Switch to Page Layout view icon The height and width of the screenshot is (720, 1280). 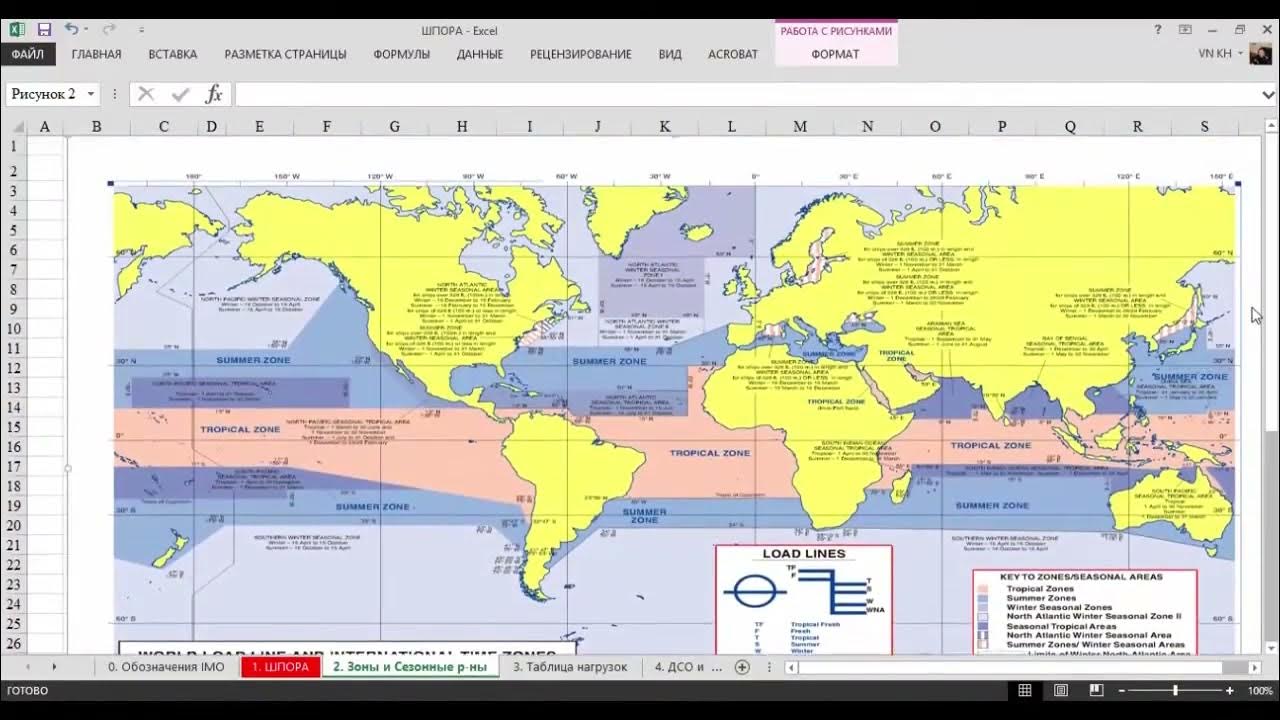click(1061, 691)
